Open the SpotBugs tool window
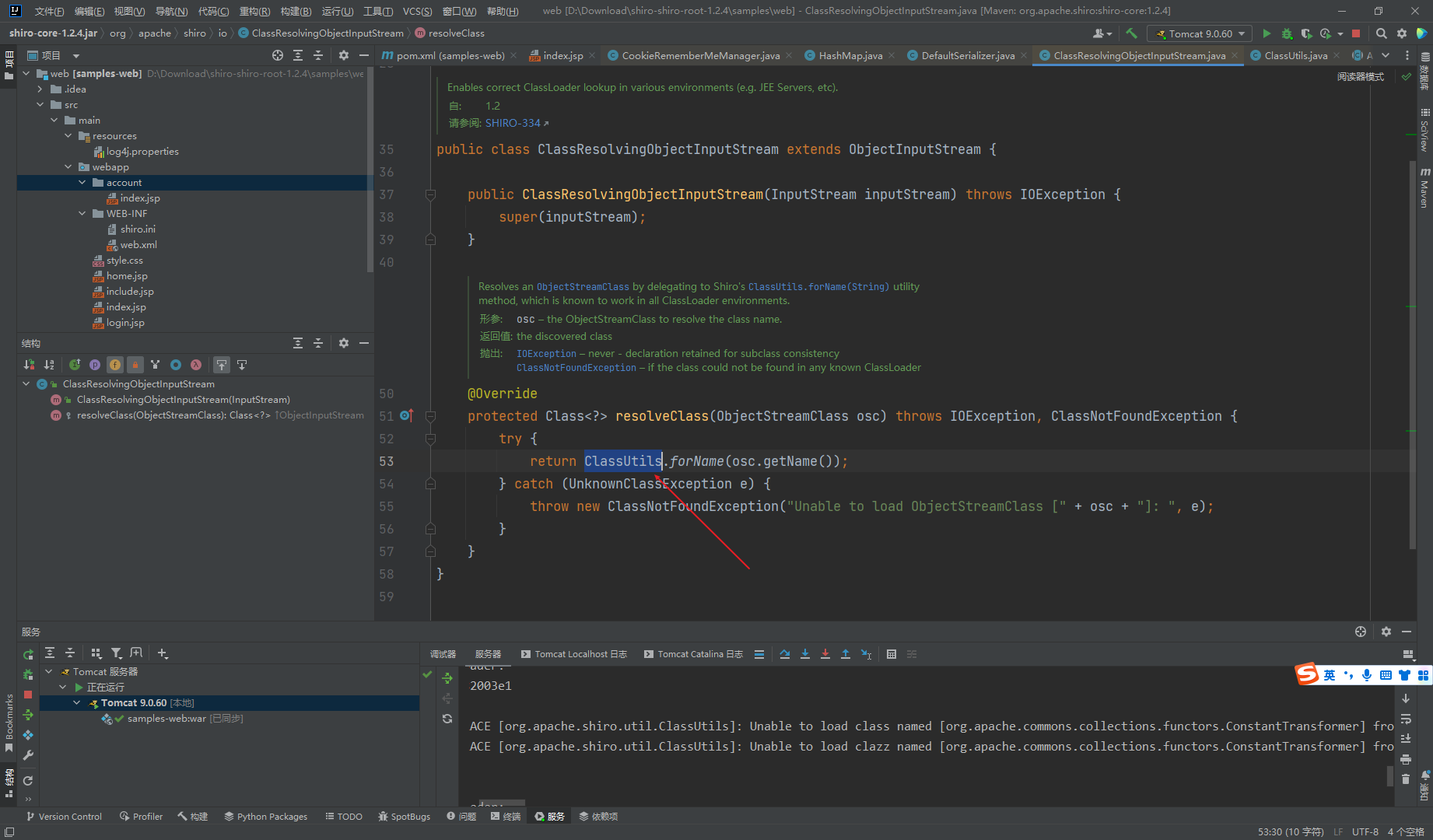 click(404, 816)
